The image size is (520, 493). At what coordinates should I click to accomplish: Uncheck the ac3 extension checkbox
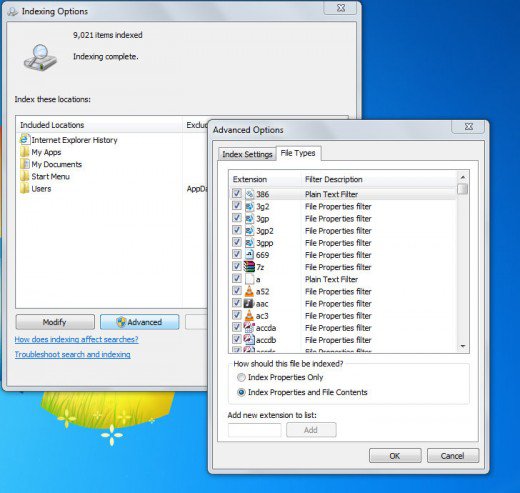tap(237, 315)
